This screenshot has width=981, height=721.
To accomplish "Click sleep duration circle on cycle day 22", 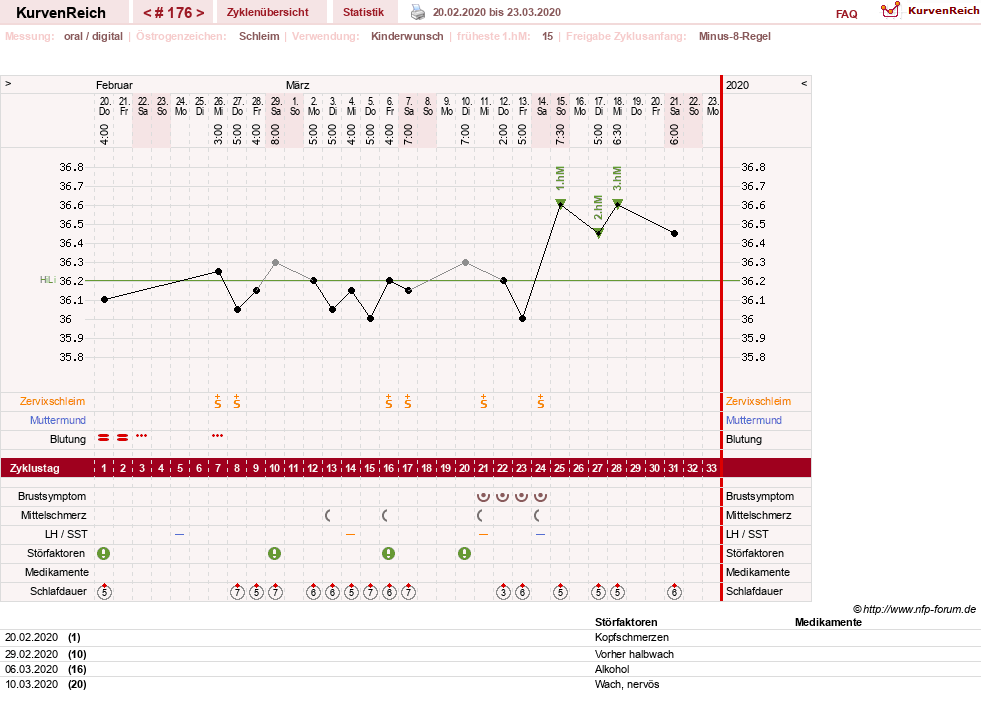I will (x=503, y=591).
